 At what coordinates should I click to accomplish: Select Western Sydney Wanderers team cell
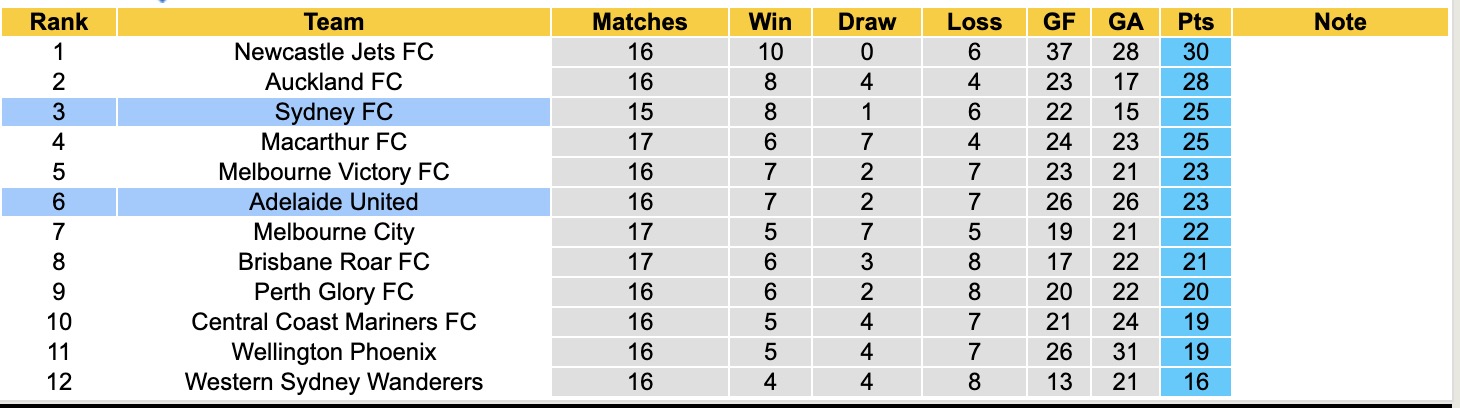pyautogui.click(x=334, y=382)
